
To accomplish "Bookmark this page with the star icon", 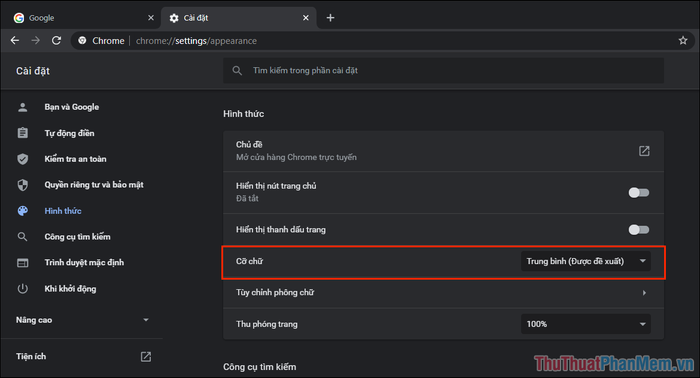I will click(683, 41).
